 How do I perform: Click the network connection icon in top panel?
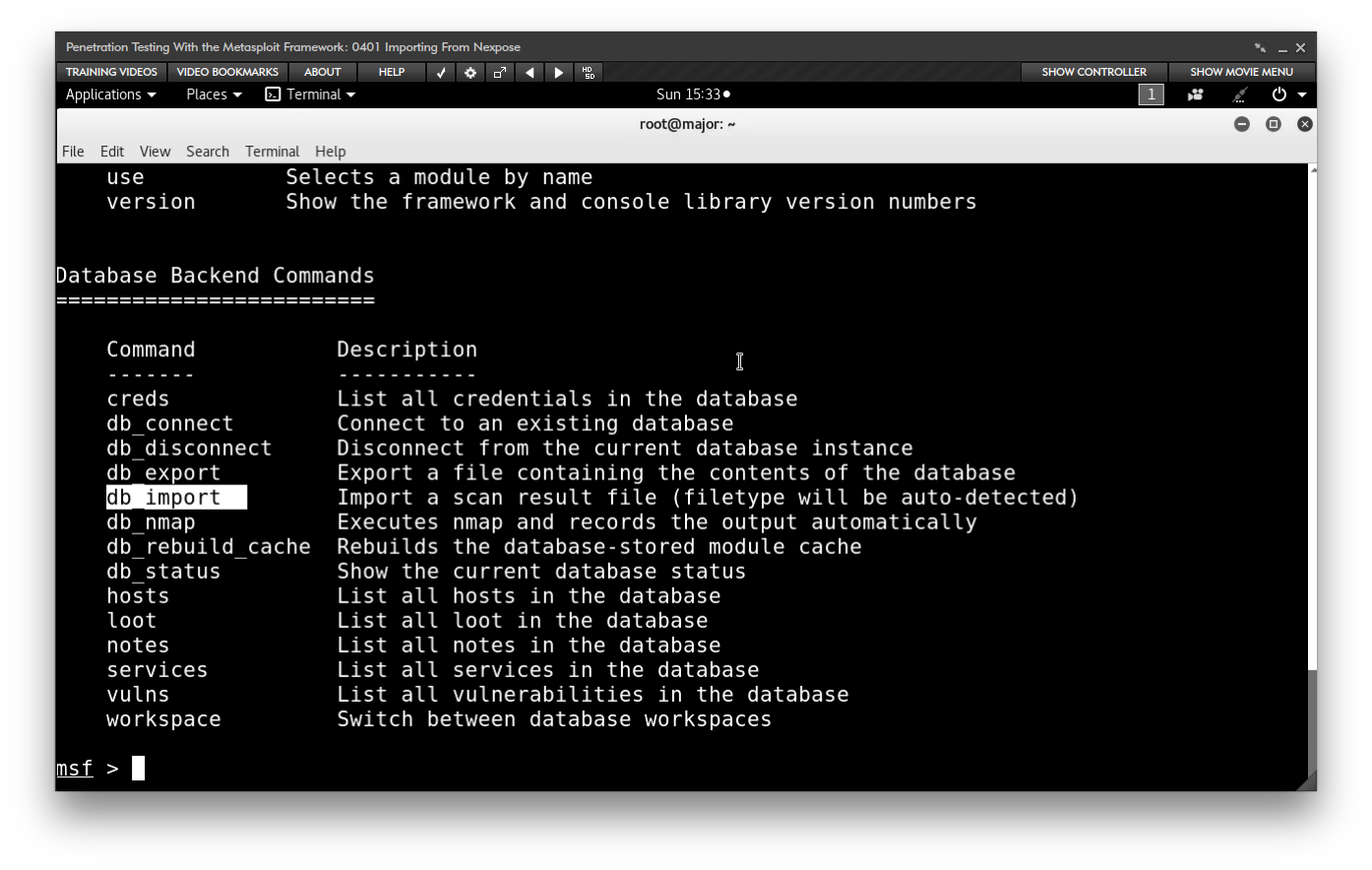point(1240,94)
